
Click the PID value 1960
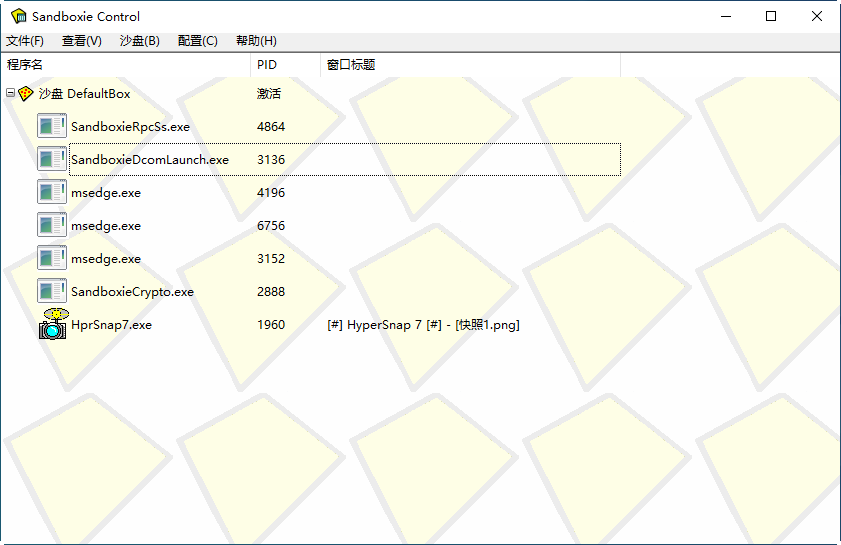pos(271,325)
